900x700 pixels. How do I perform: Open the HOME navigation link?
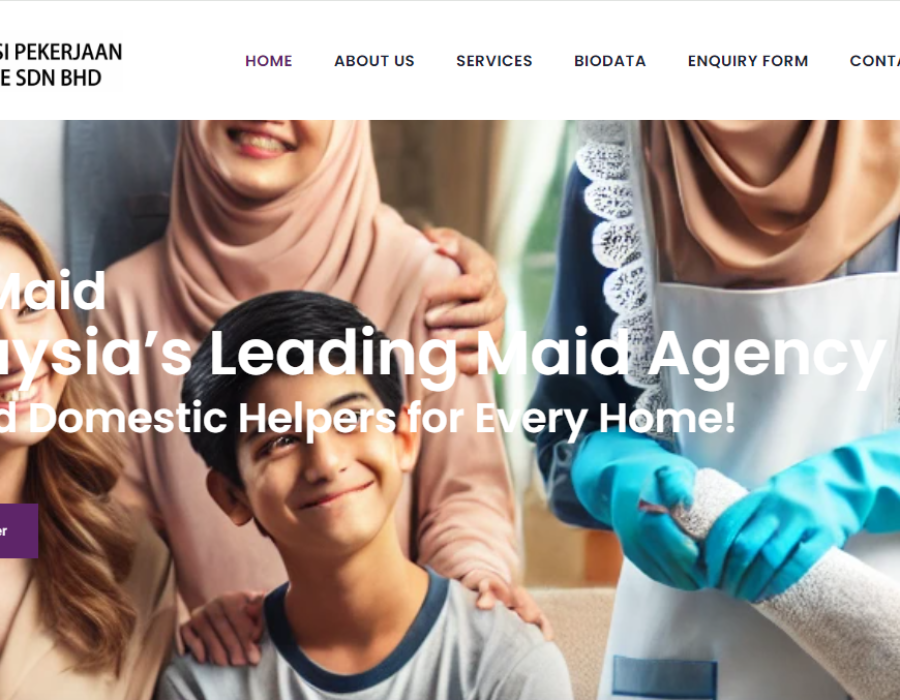tap(269, 61)
